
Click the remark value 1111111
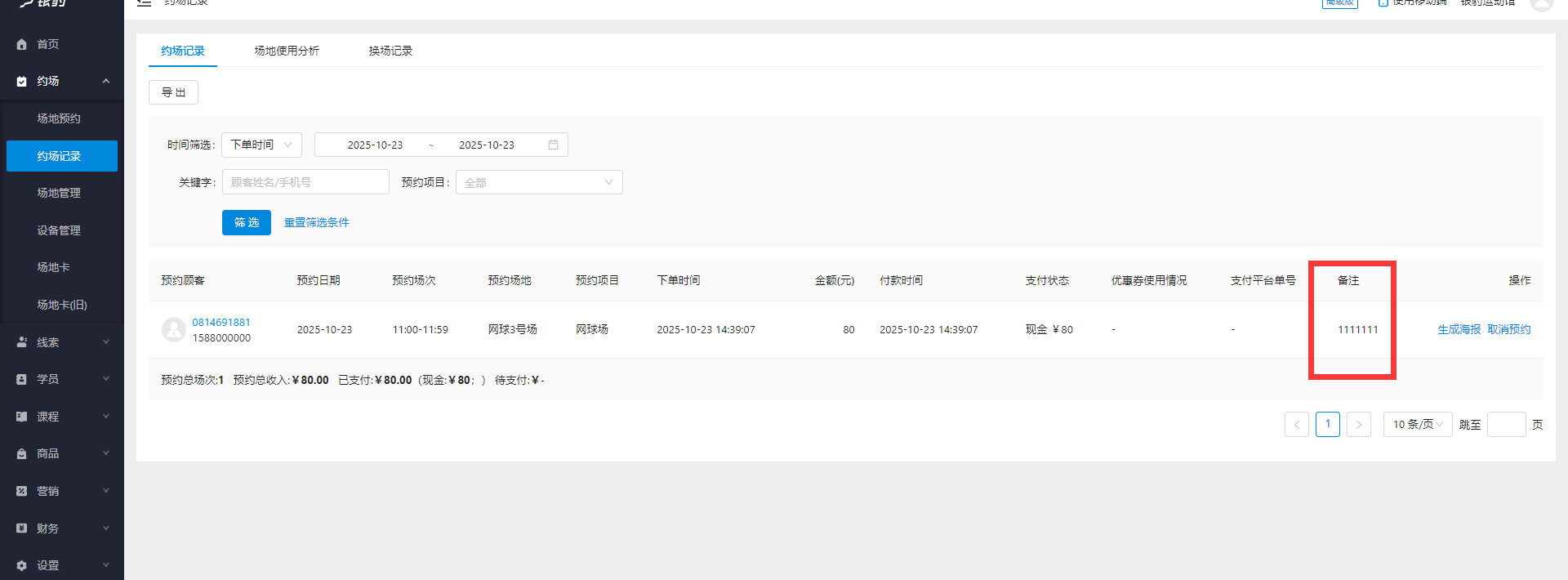[x=1358, y=329]
